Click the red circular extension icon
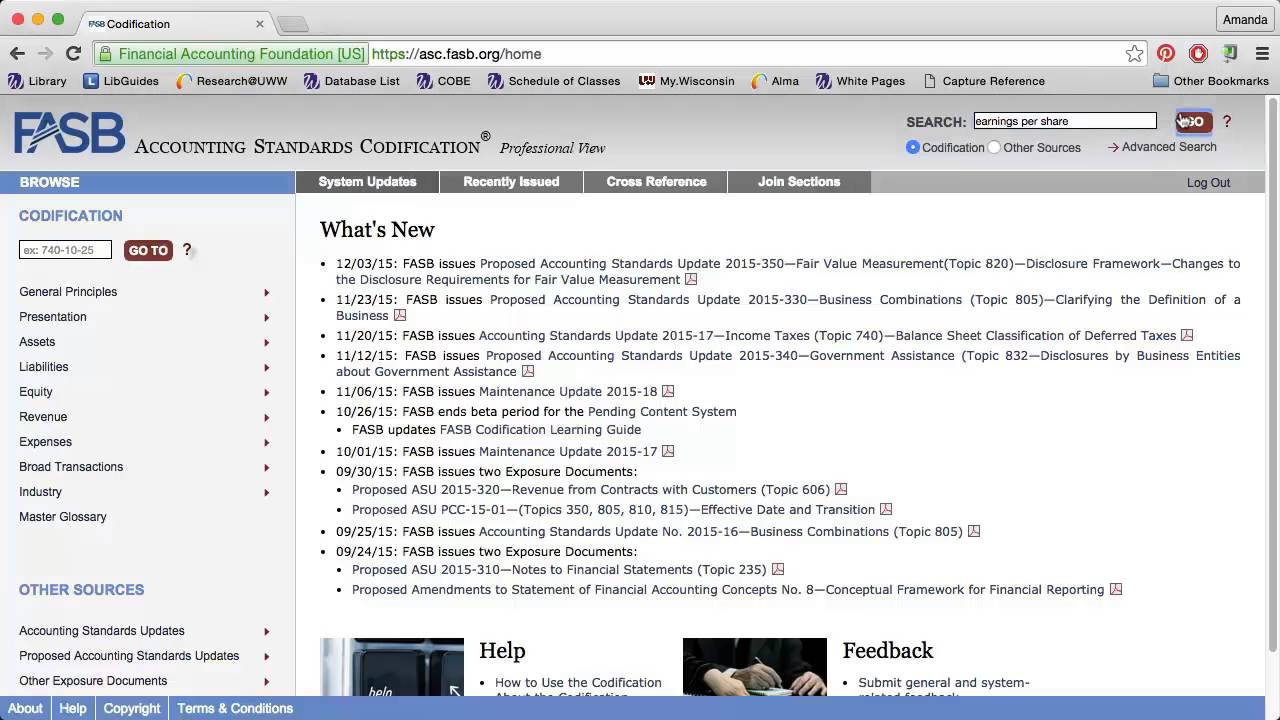1280x720 pixels. pos(1198,54)
